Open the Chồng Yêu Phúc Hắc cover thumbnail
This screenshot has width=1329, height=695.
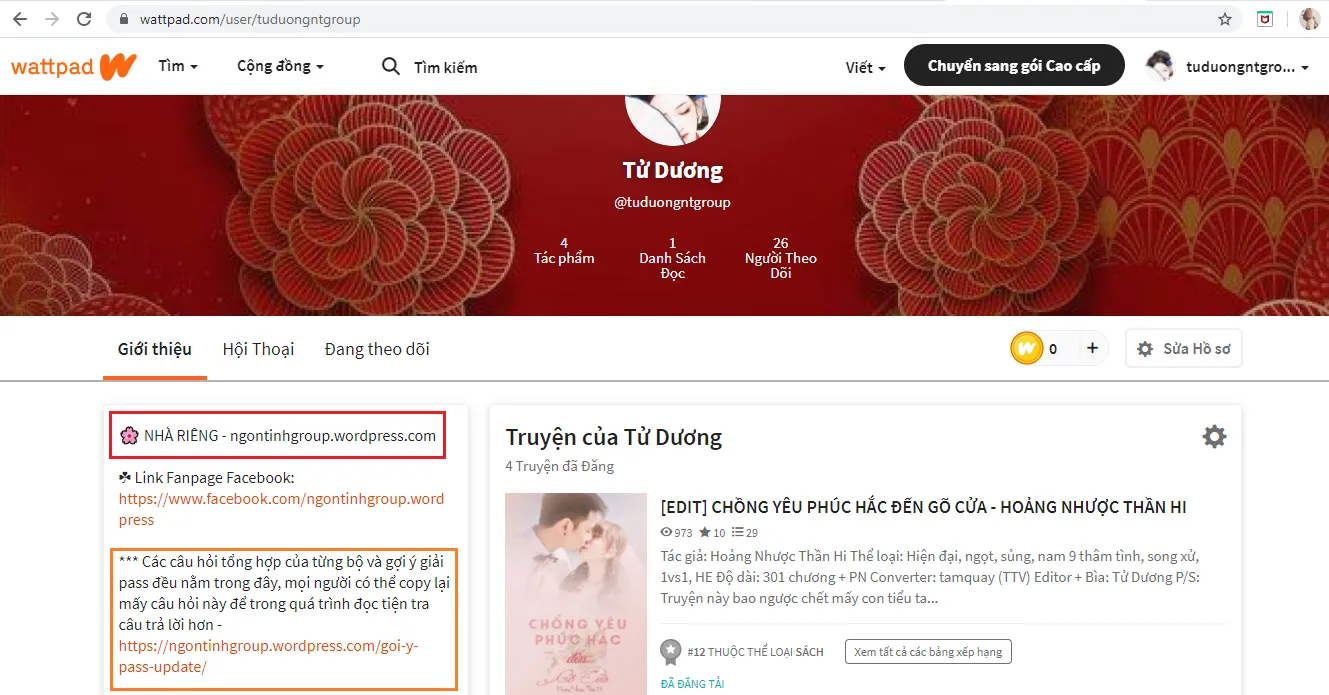pyautogui.click(x=575, y=593)
